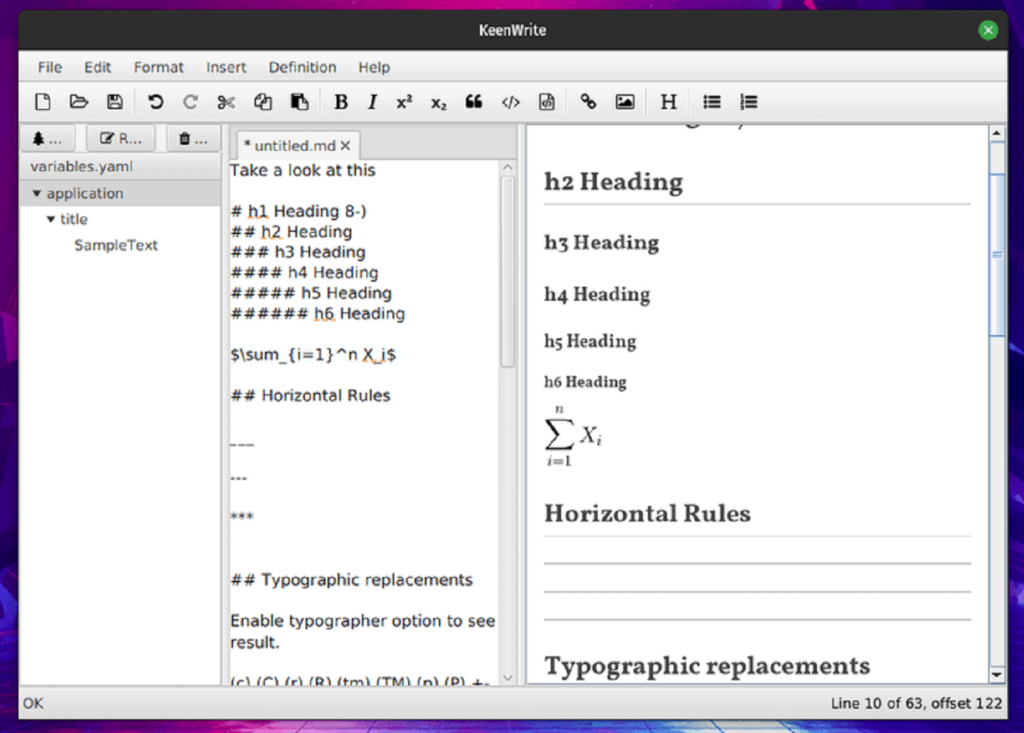Create a new document
The height and width of the screenshot is (733, 1024).
point(42,101)
